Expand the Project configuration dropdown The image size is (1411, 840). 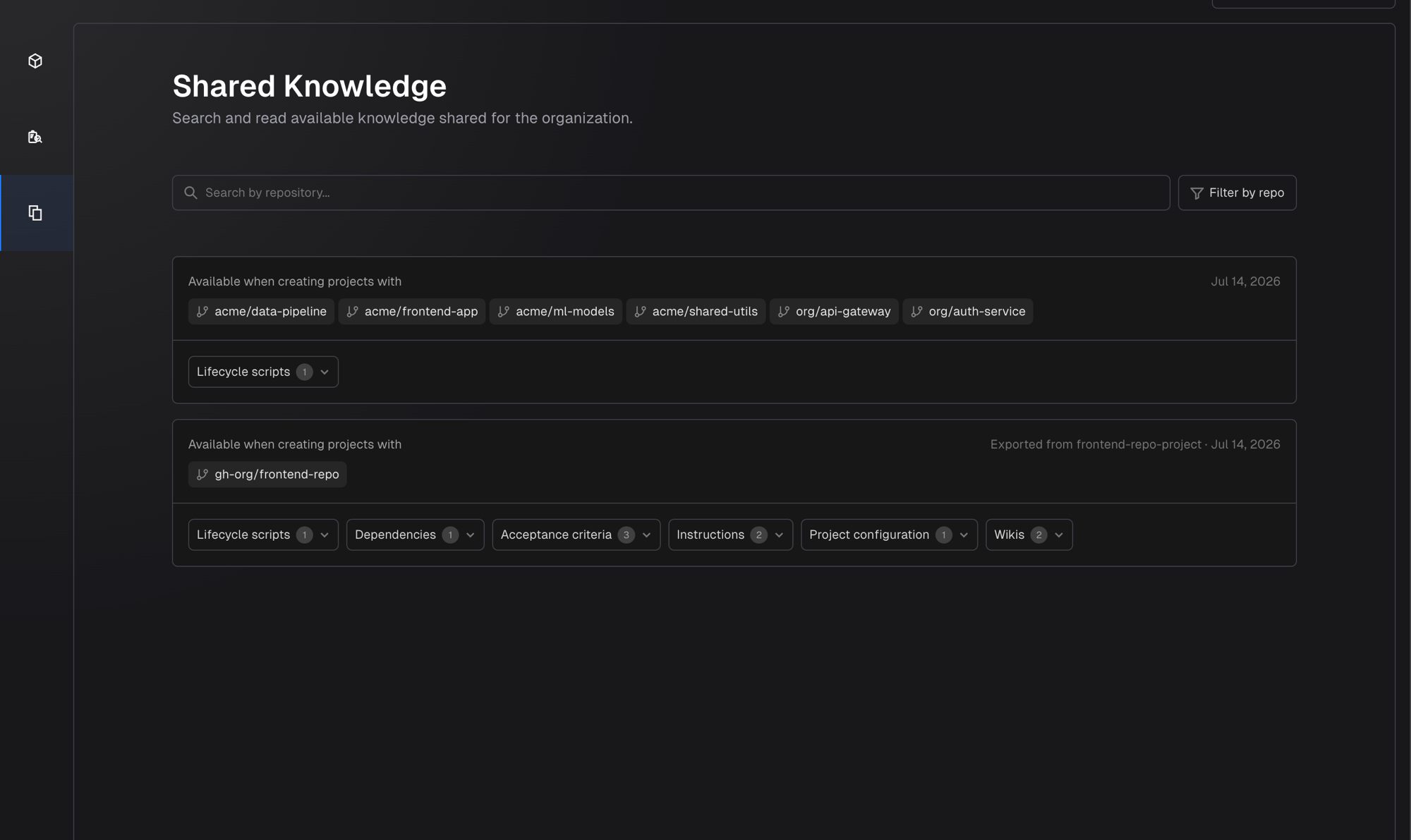[889, 535]
